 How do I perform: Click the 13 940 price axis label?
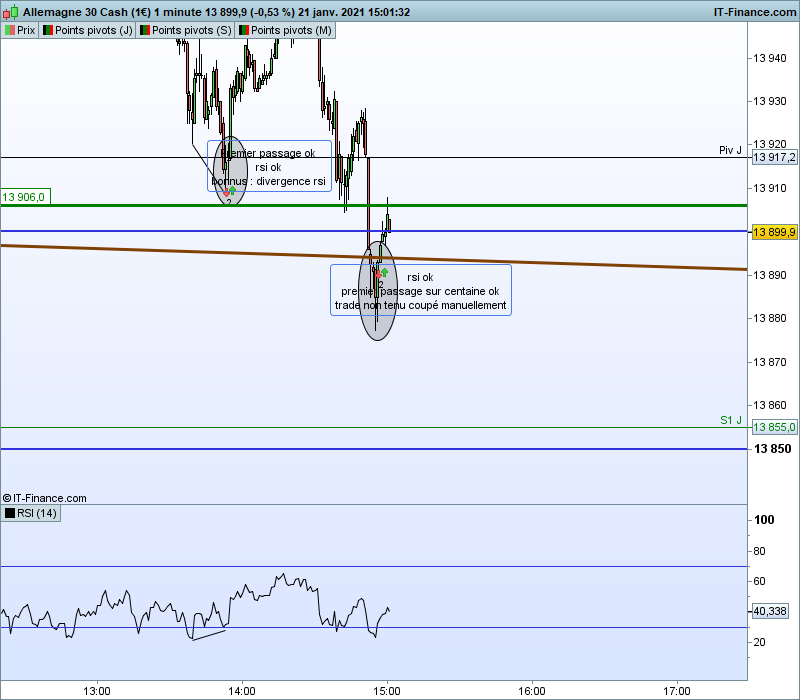click(770, 58)
